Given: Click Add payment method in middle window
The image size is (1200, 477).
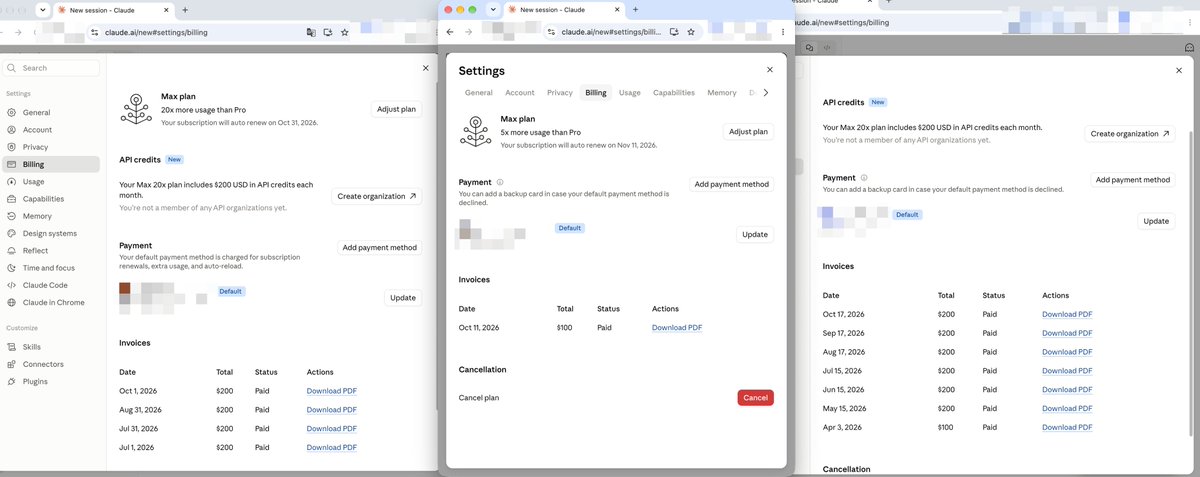Looking at the screenshot, I should coord(732,184).
